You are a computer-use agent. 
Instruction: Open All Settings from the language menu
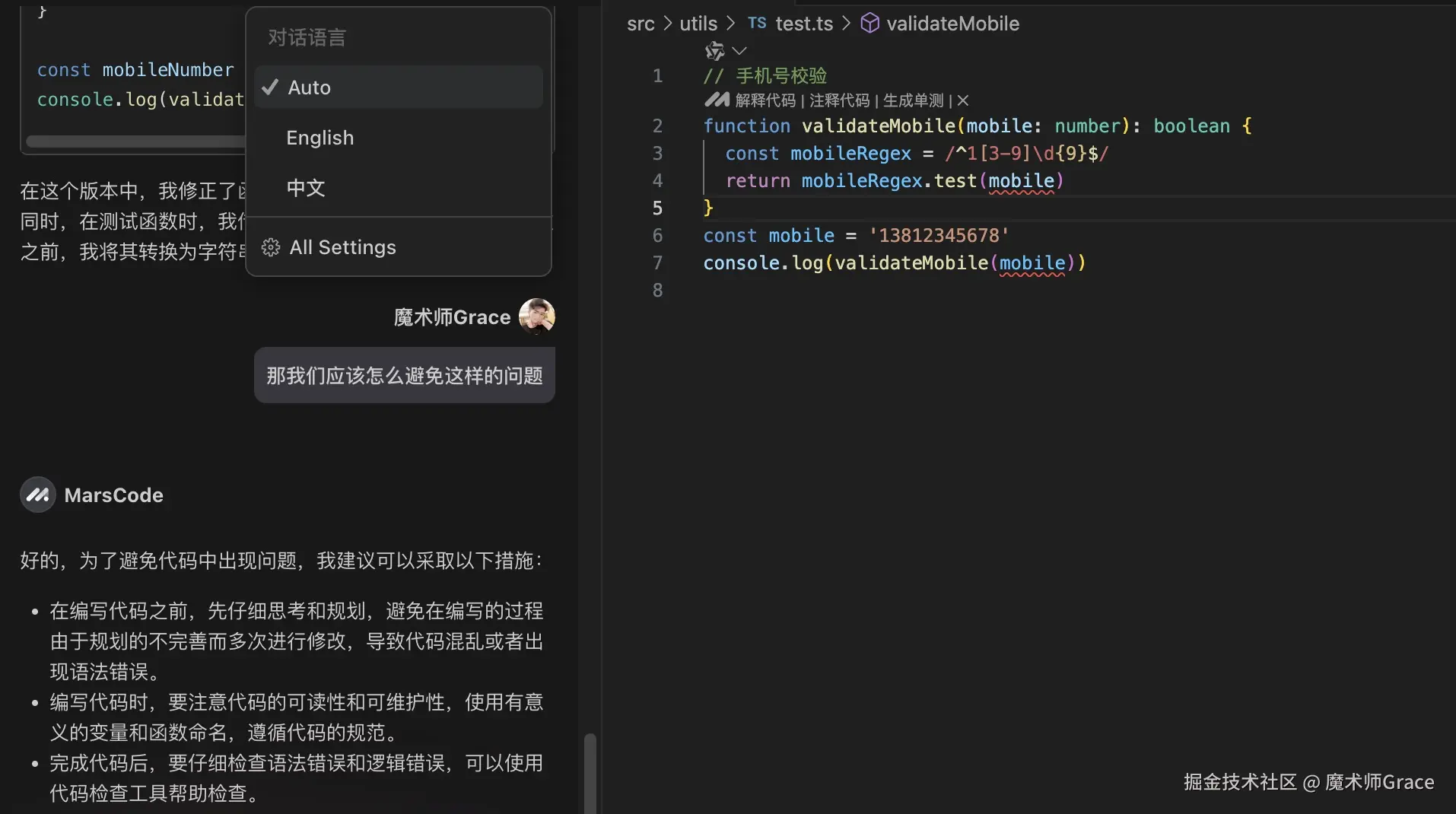point(399,247)
